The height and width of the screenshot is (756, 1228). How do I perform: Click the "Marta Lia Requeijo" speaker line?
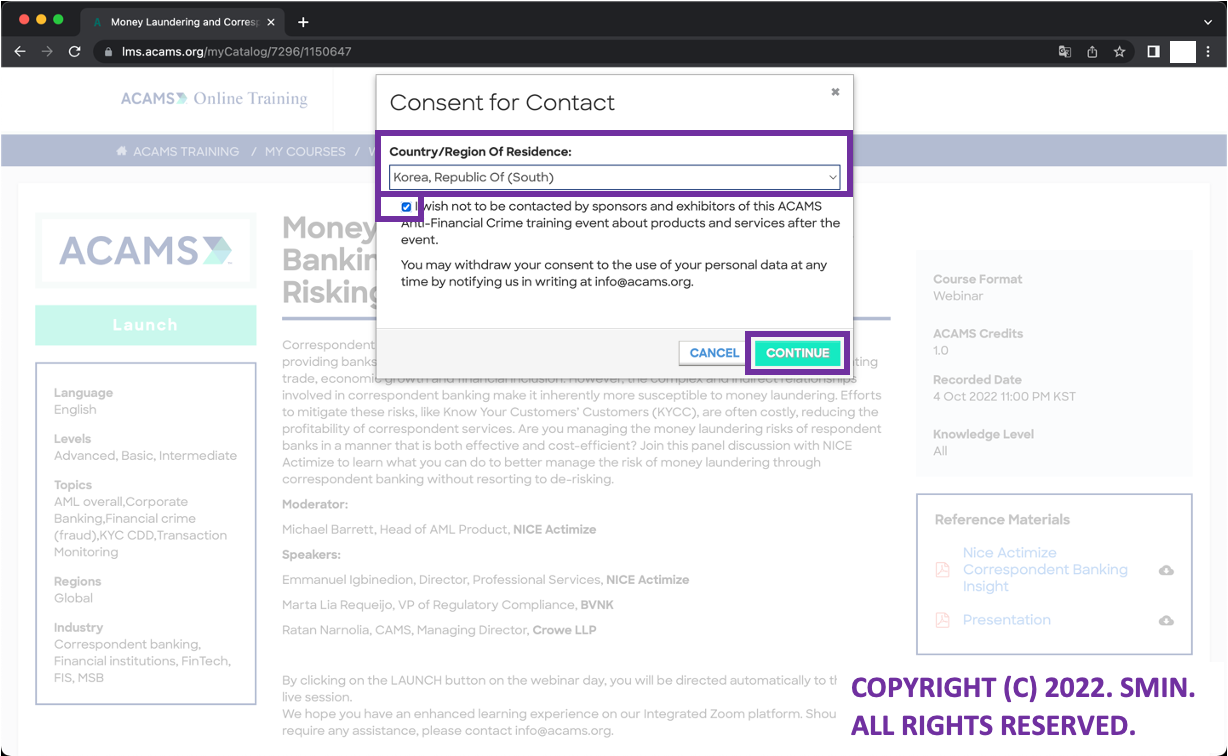pyautogui.click(x=446, y=605)
